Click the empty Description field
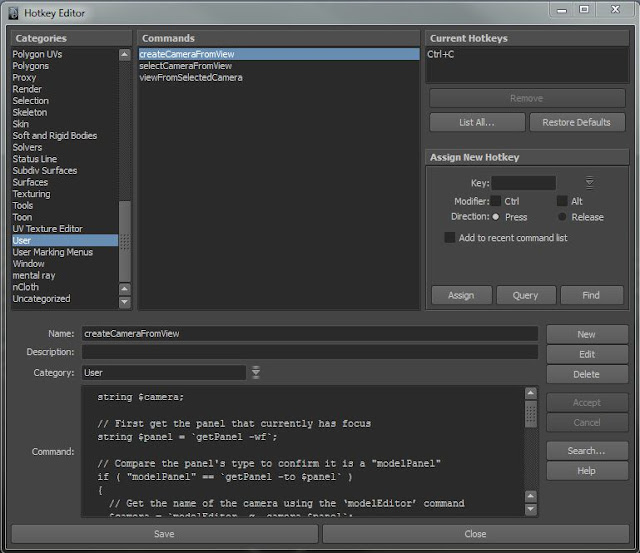Image resolution: width=640 pixels, height=553 pixels. click(310, 352)
